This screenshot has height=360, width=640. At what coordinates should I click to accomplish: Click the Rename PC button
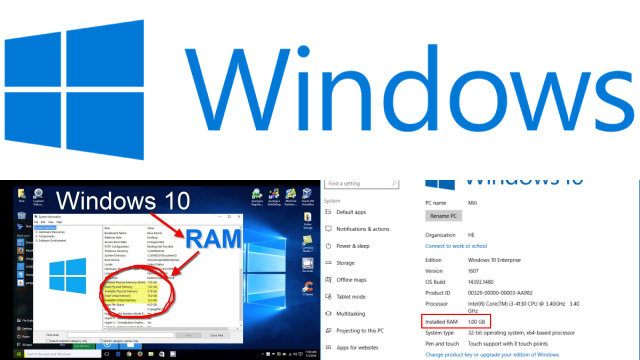pos(443,216)
